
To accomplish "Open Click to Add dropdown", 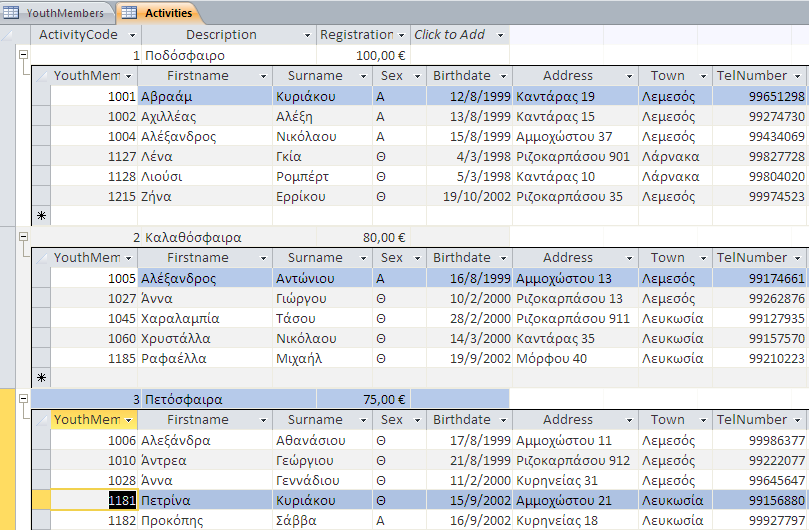I will coord(500,35).
